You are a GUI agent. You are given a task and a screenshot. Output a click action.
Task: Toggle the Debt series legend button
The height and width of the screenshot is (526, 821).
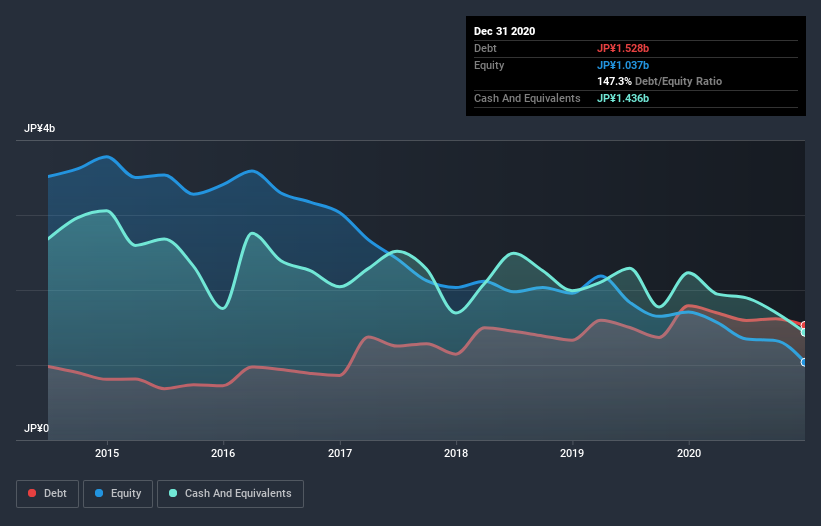tap(48, 494)
